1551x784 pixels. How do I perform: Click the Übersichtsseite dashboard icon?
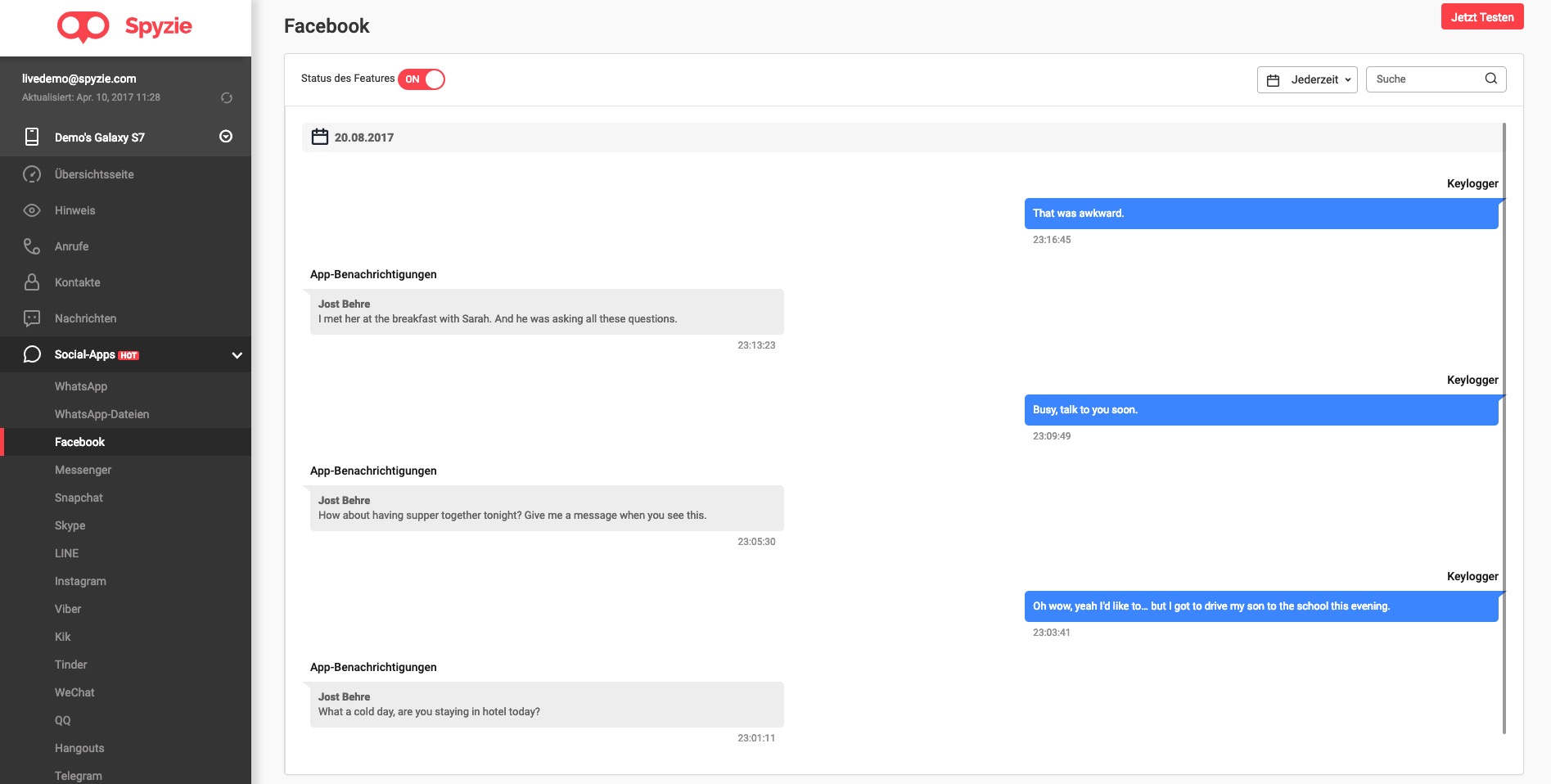(x=32, y=174)
